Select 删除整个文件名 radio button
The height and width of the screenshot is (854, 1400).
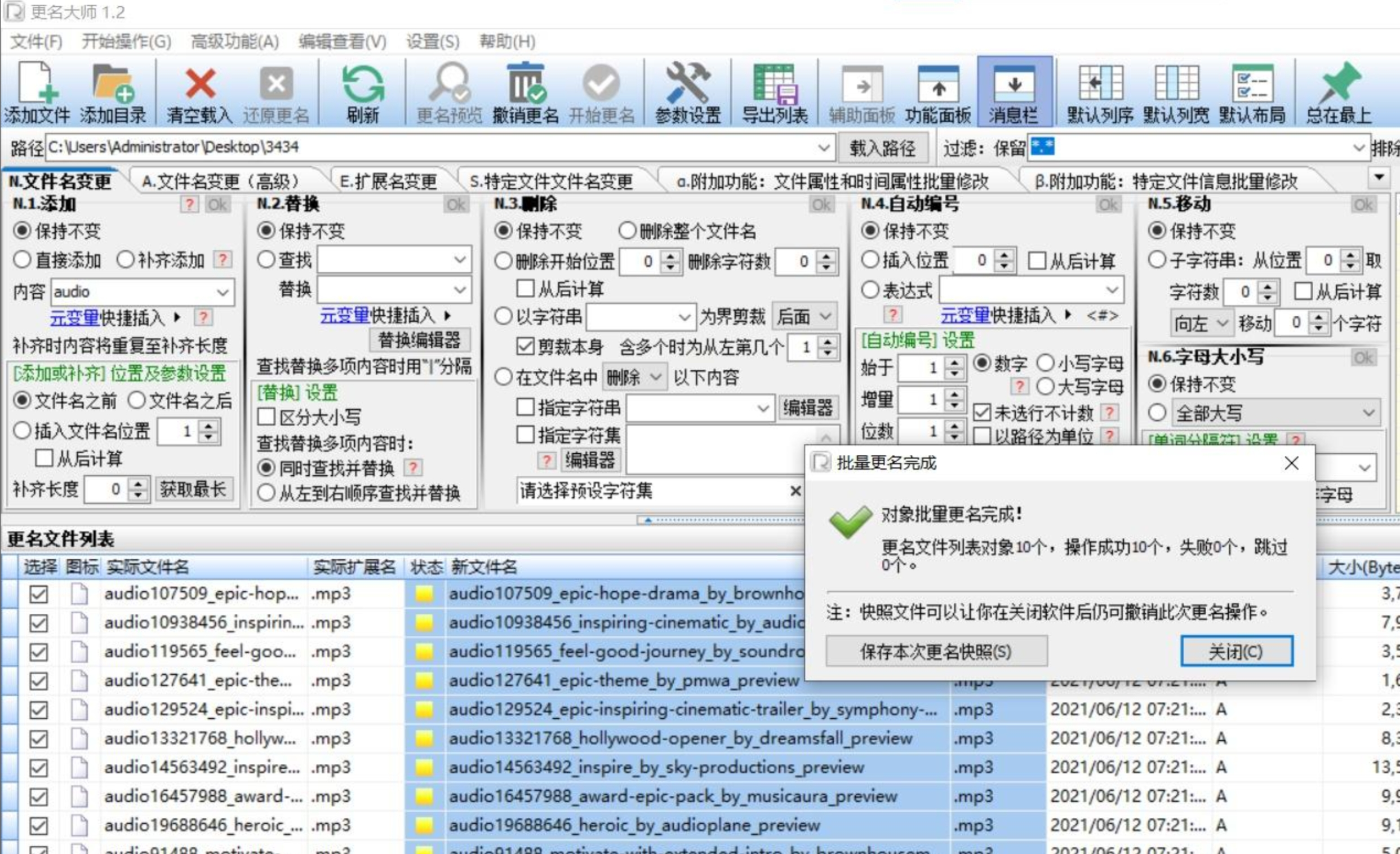pyautogui.click(x=626, y=231)
